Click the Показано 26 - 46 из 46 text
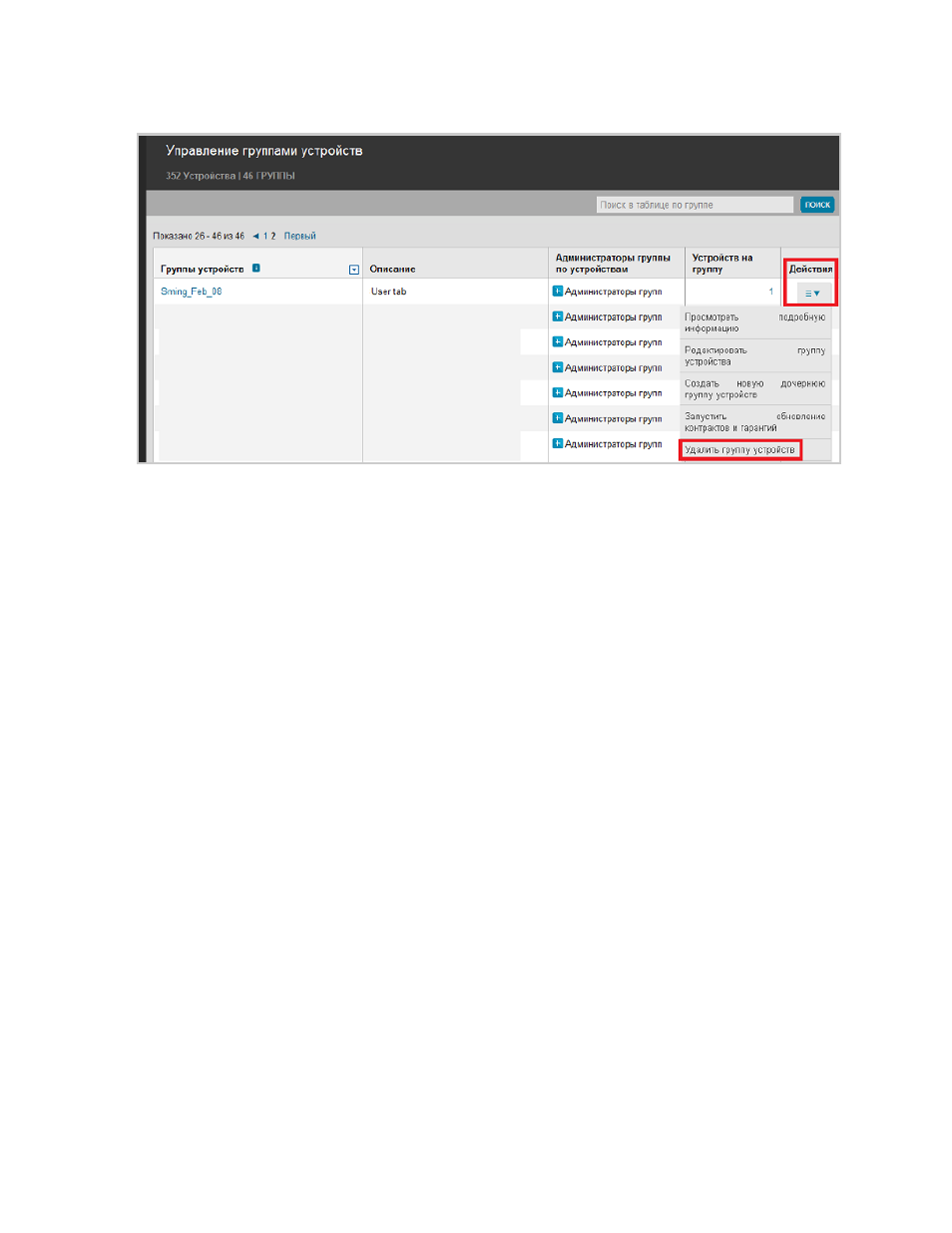 click(199, 237)
